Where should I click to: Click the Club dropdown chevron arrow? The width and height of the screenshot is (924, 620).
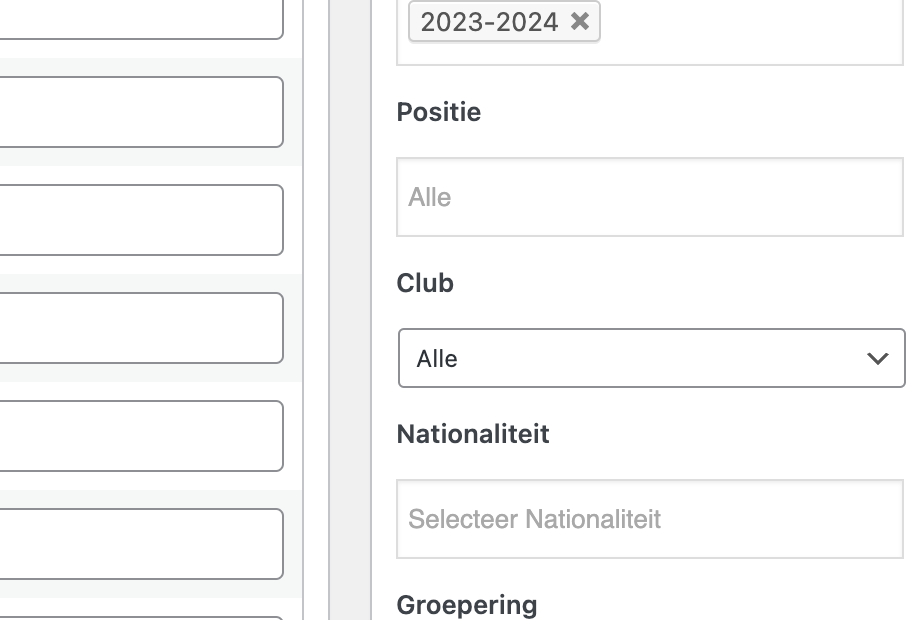(878, 358)
